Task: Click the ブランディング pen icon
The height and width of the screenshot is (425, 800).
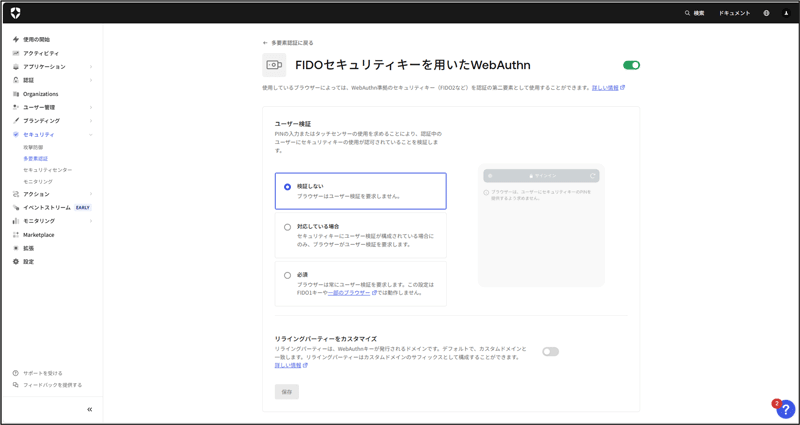Action: (16, 121)
